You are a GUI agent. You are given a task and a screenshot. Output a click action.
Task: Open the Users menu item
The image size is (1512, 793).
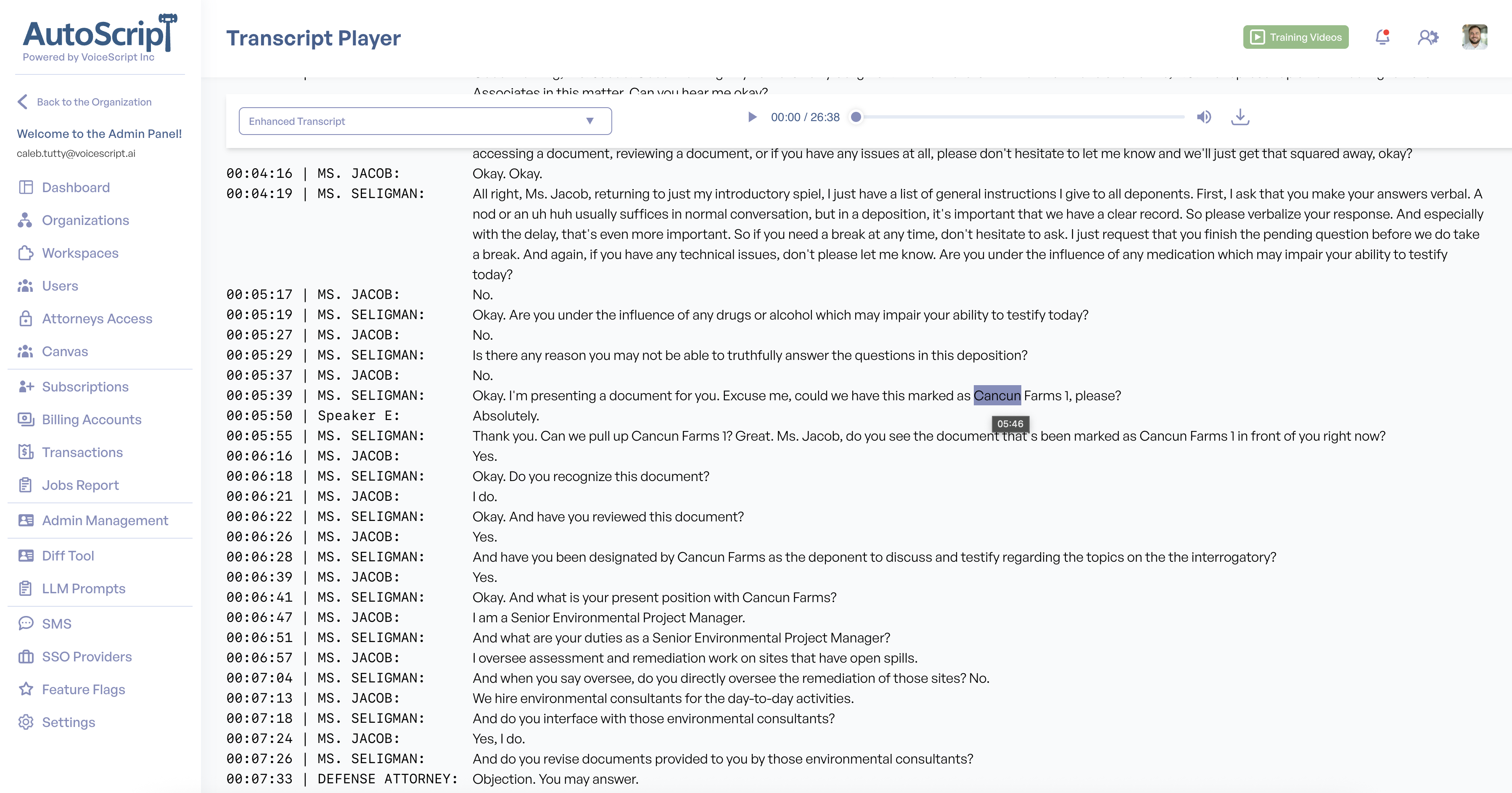(60, 286)
